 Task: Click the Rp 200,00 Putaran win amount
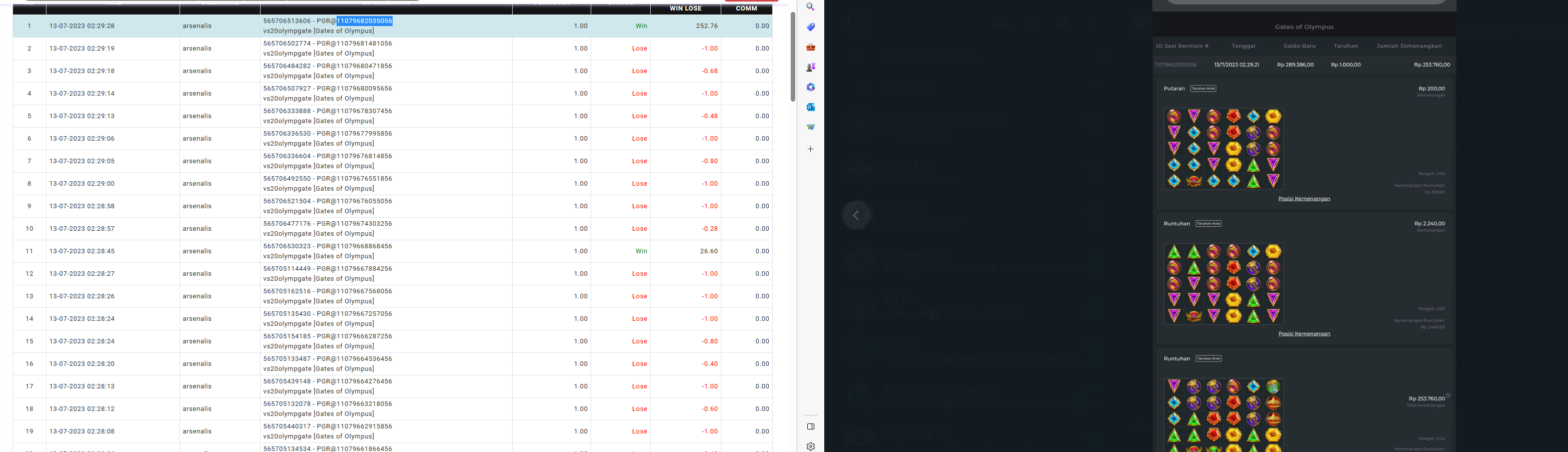[1431, 88]
